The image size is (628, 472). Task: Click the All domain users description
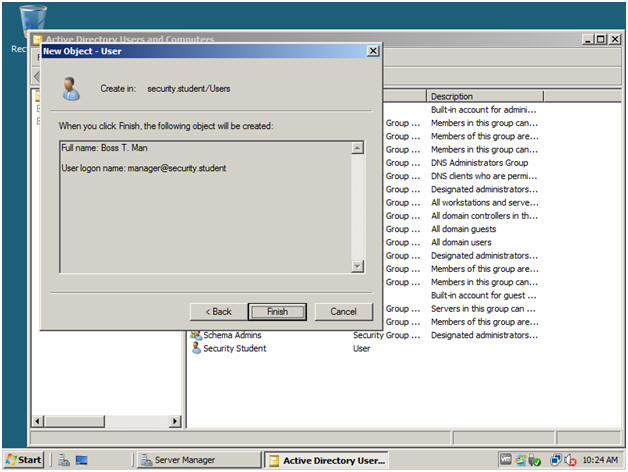[461, 242]
